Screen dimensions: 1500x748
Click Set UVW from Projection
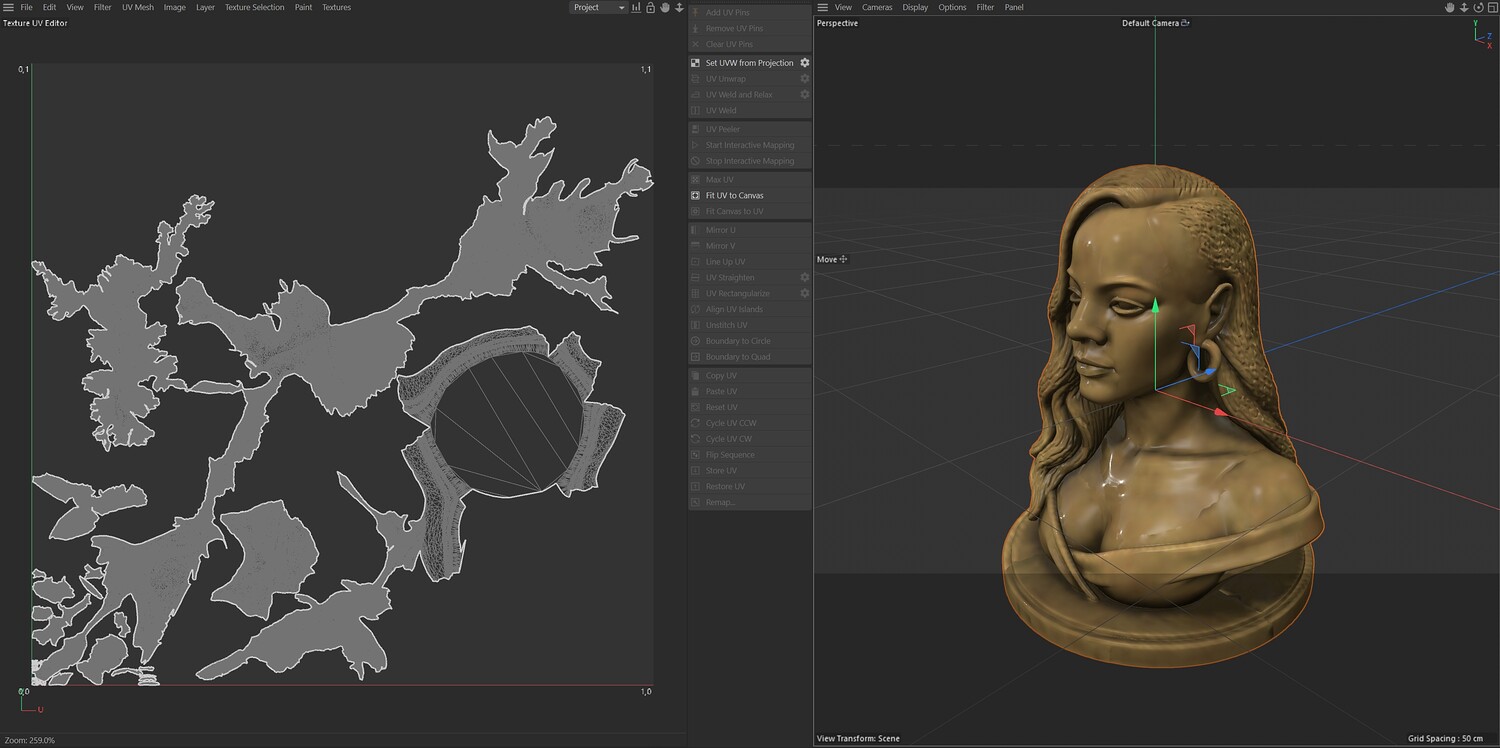[749, 63]
